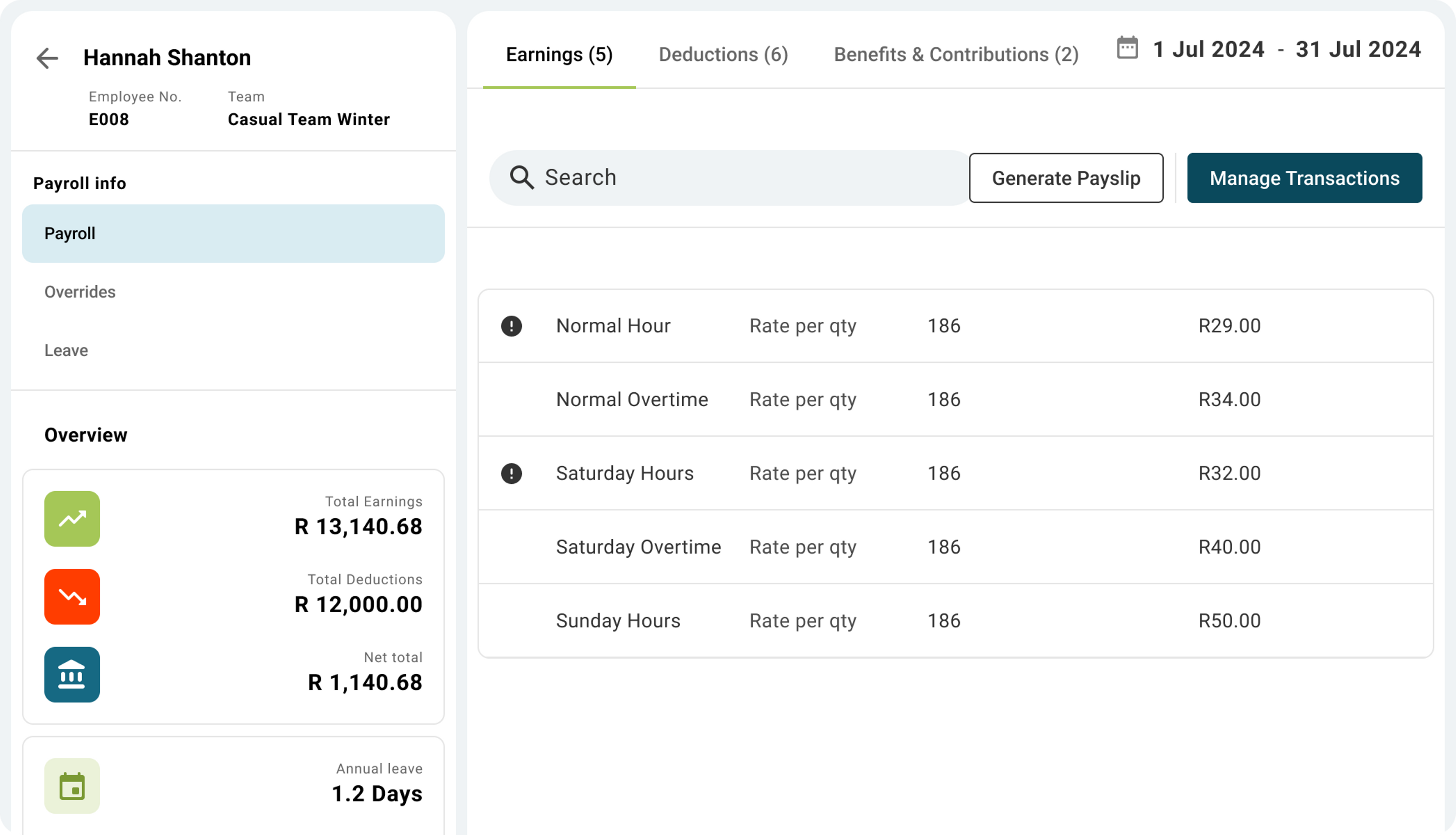Click the Annual leave calendar icon
Viewport: 1456px width, 835px height.
tap(72, 786)
